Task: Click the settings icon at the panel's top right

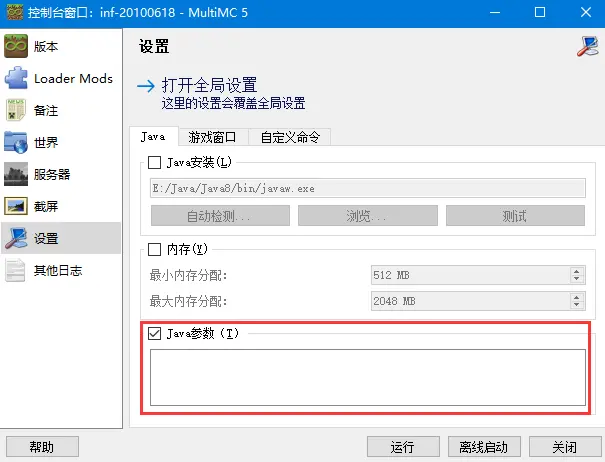Action: [x=588, y=47]
